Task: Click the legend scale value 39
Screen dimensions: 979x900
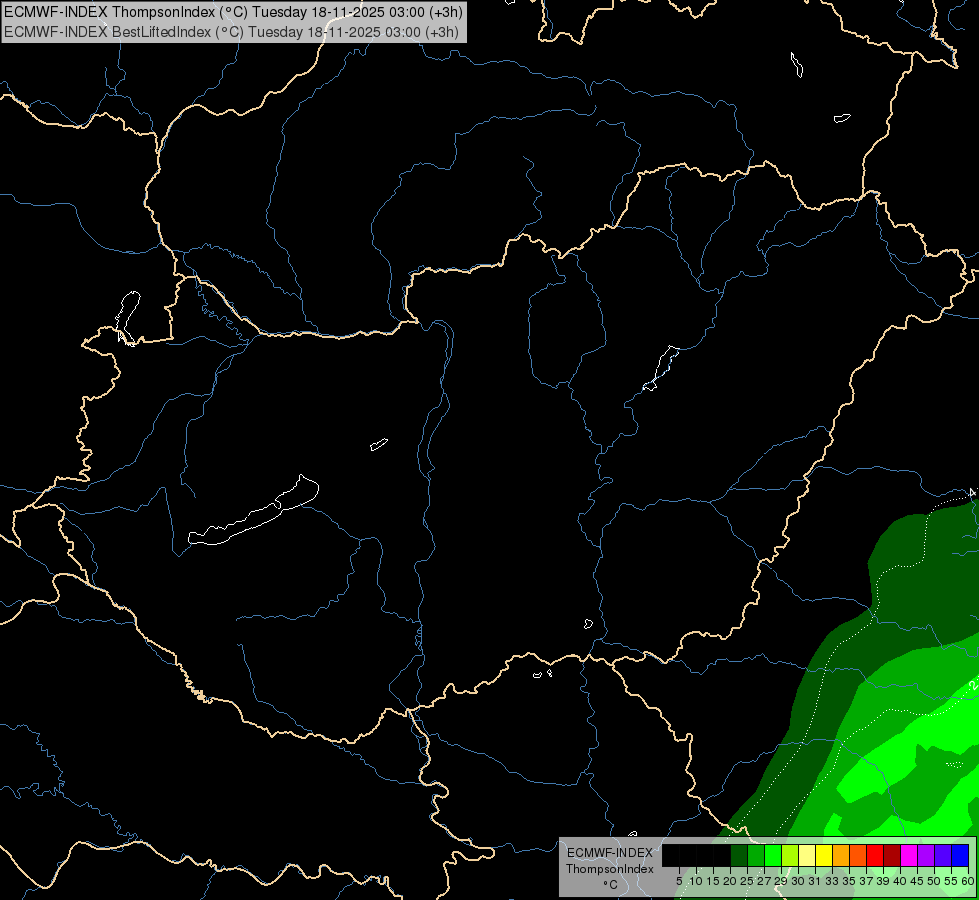Action: tap(883, 881)
